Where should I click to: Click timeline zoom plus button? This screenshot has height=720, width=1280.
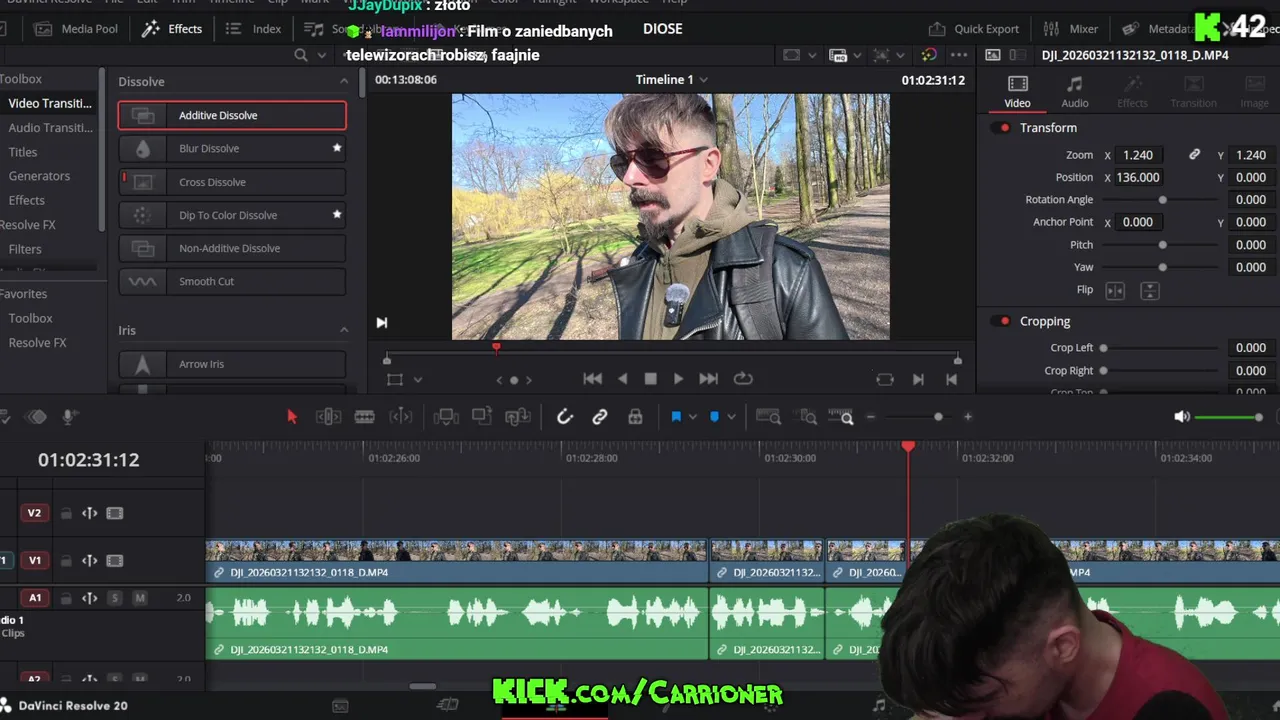pos(967,417)
